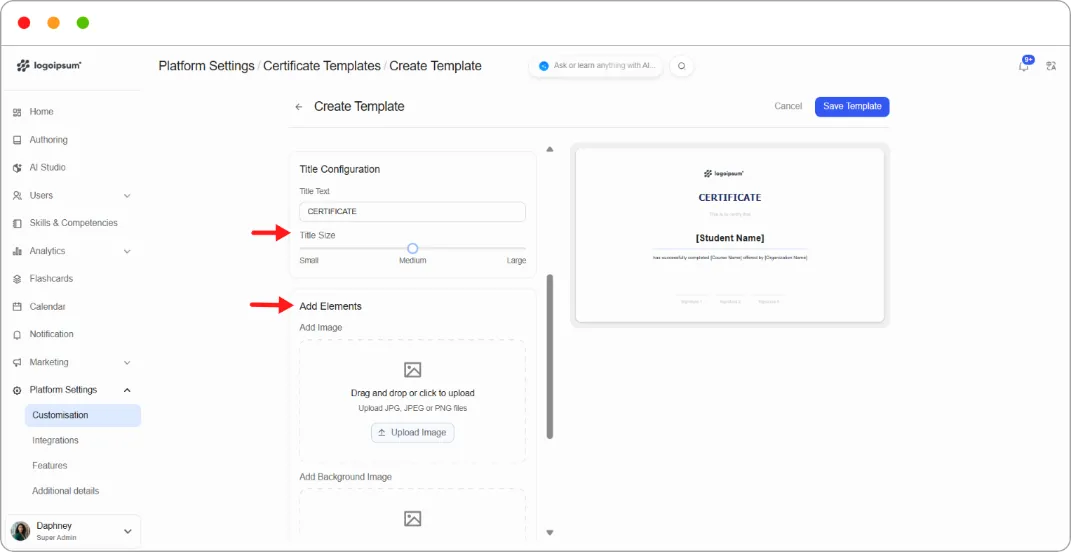The image size is (1071, 552).
Task: Click the Platform Settings gear icon
Action: 17,390
